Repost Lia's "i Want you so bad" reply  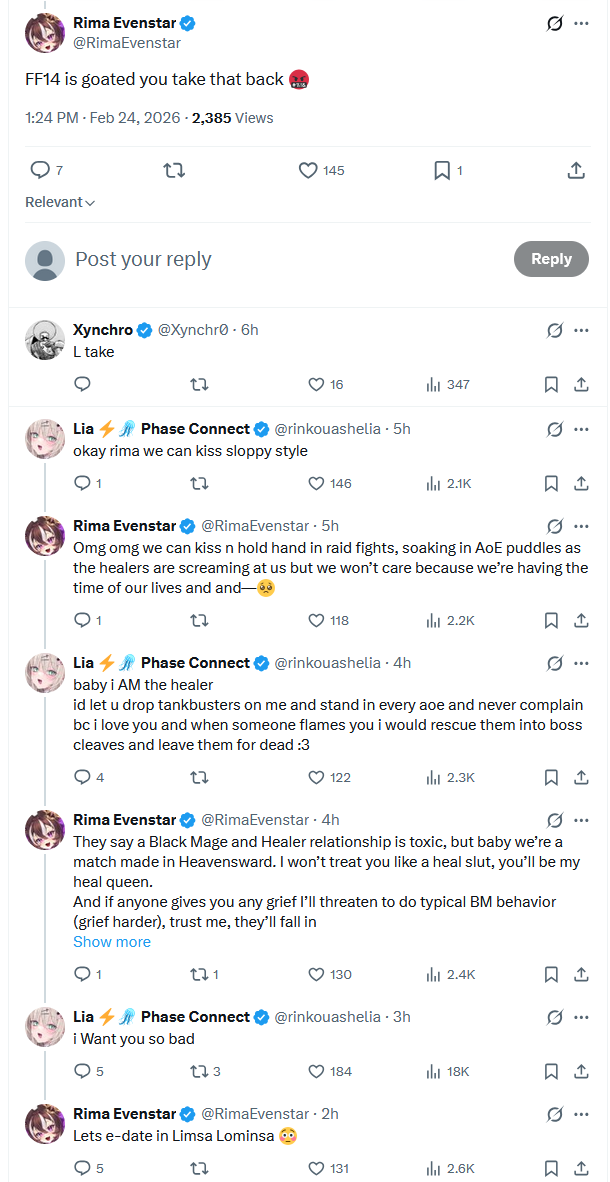tap(199, 1071)
